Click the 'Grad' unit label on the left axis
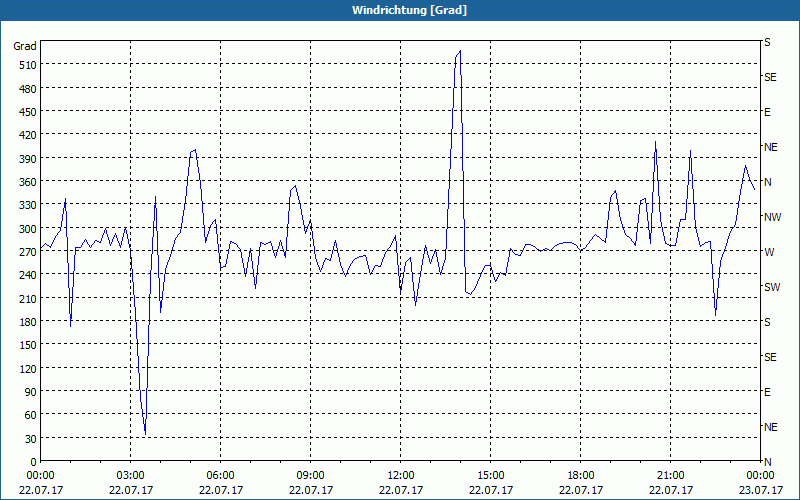 (x=25, y=46)
